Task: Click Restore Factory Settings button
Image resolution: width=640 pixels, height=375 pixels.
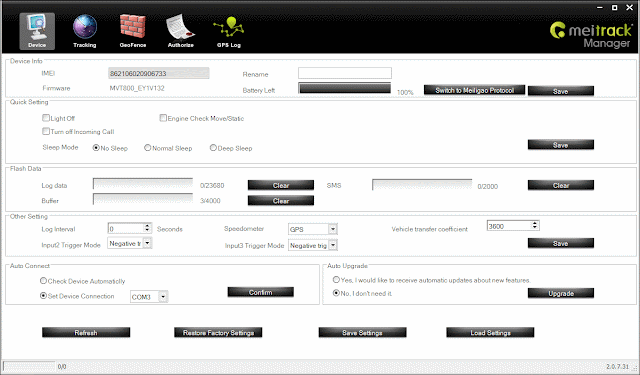Action: [x=218, y=333]
